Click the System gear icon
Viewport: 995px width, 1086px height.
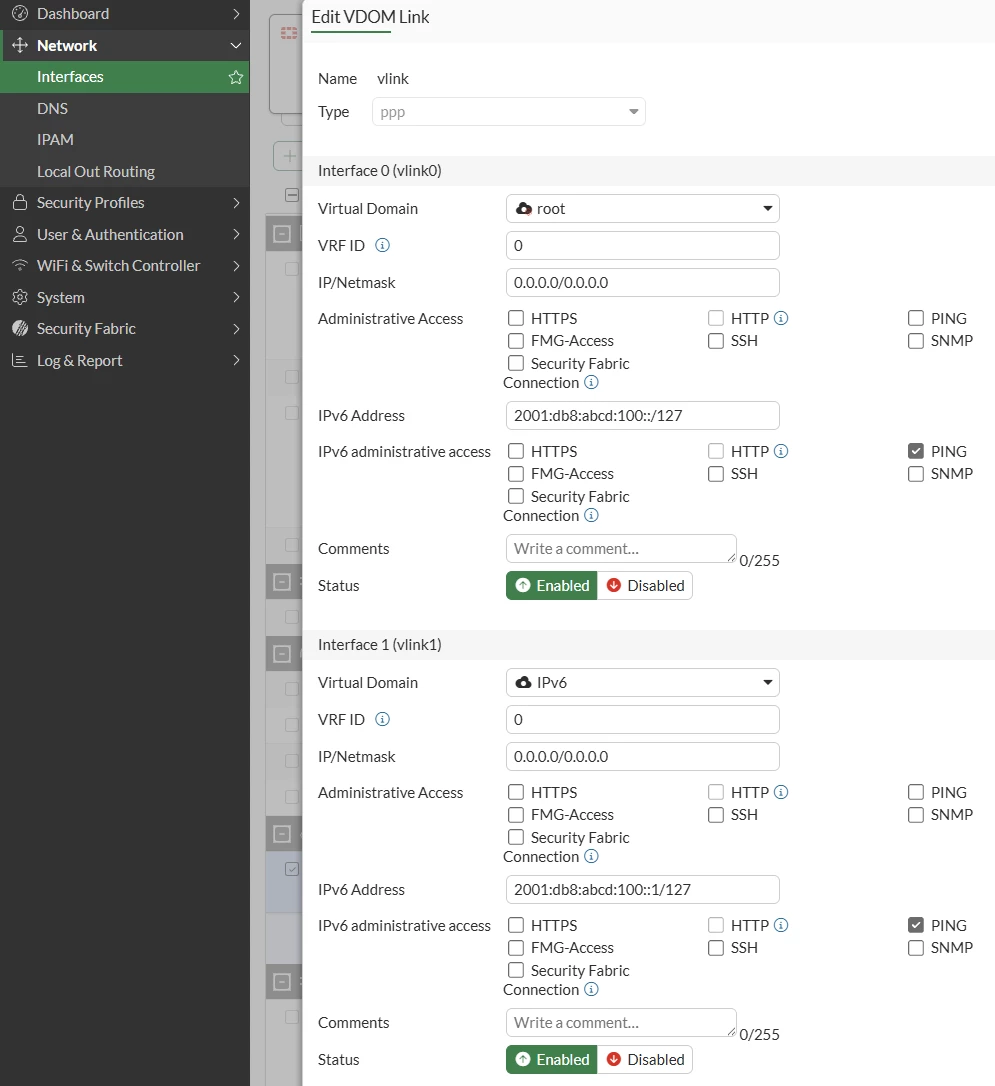tap(20, 297)
